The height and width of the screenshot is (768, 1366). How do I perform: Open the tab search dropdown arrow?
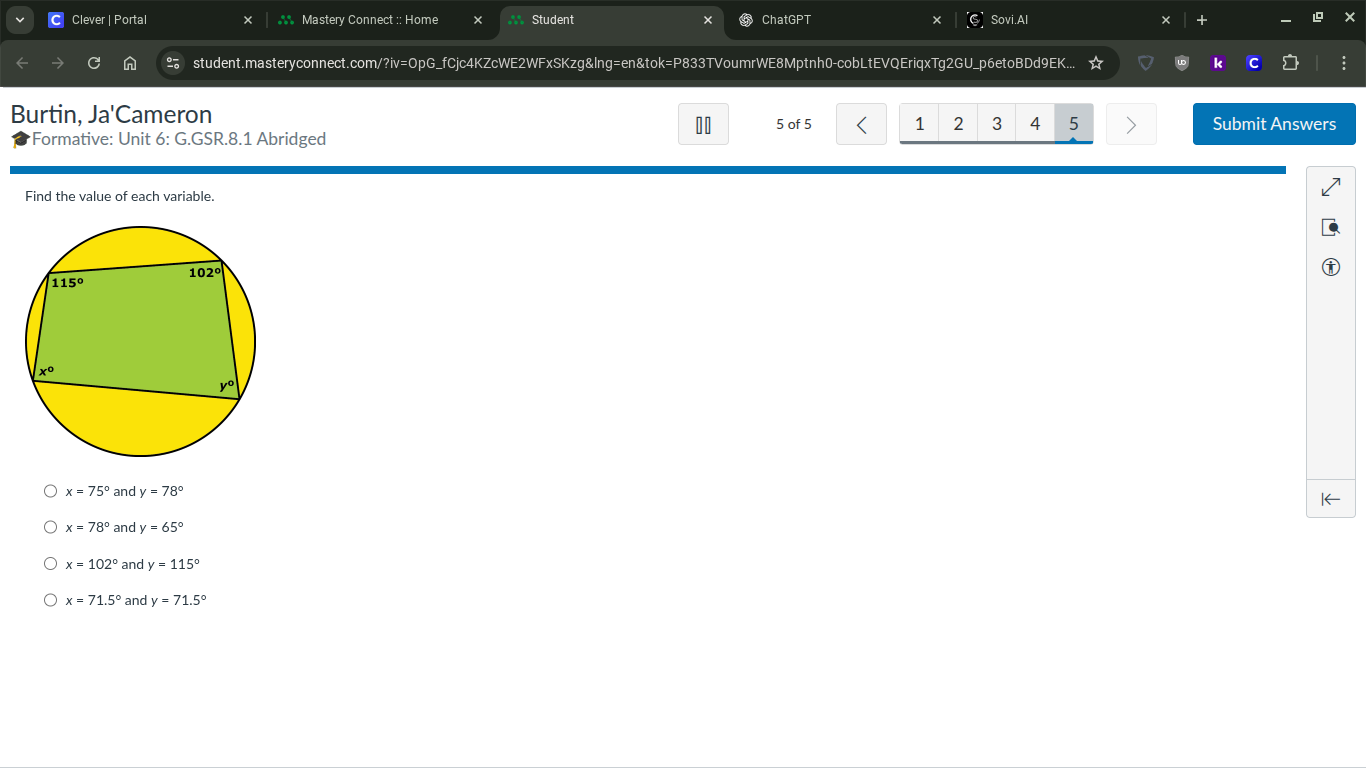pyautogui.click(x=20, y=20)
